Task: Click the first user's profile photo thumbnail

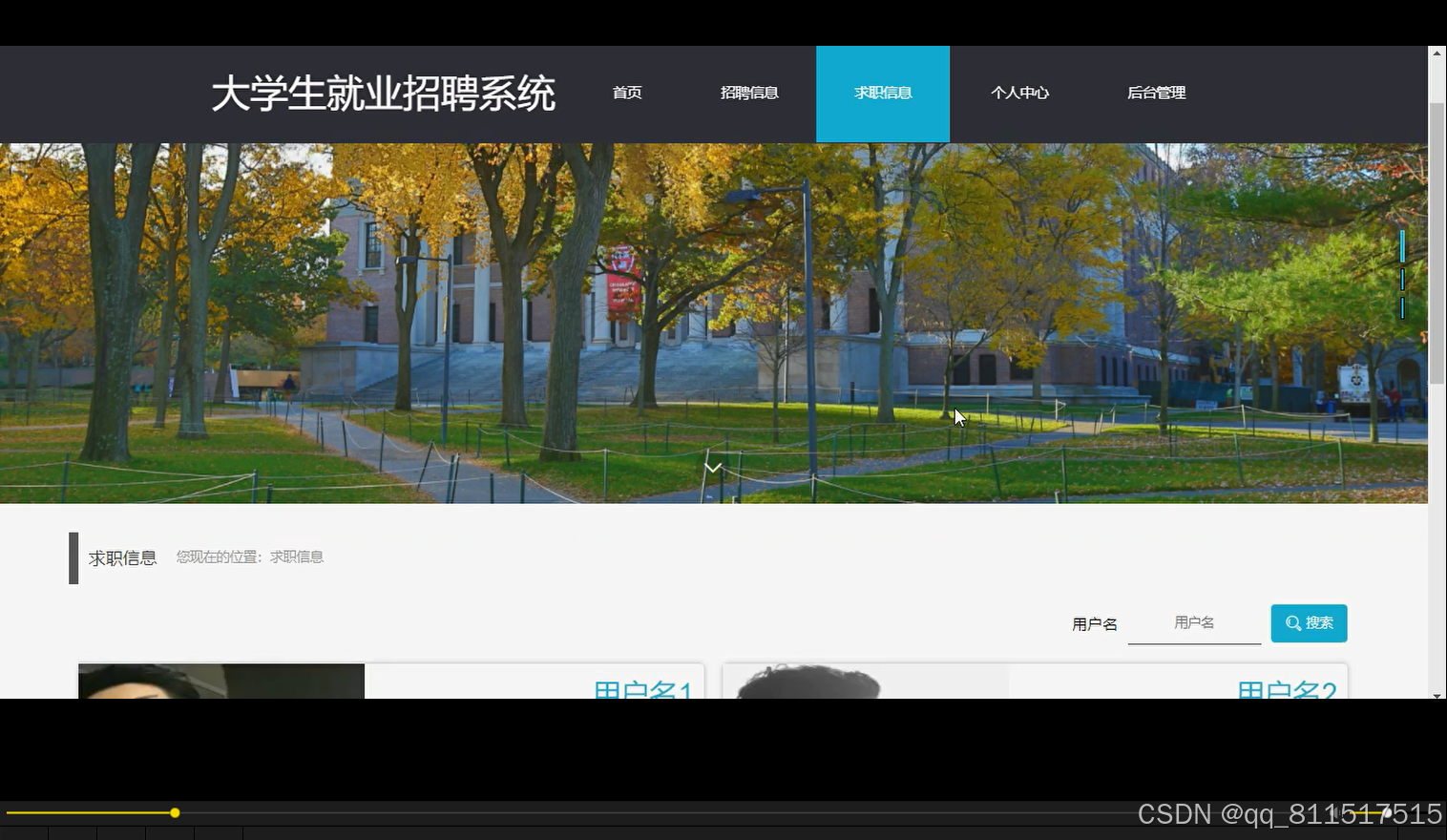Action: coord(220,682)
